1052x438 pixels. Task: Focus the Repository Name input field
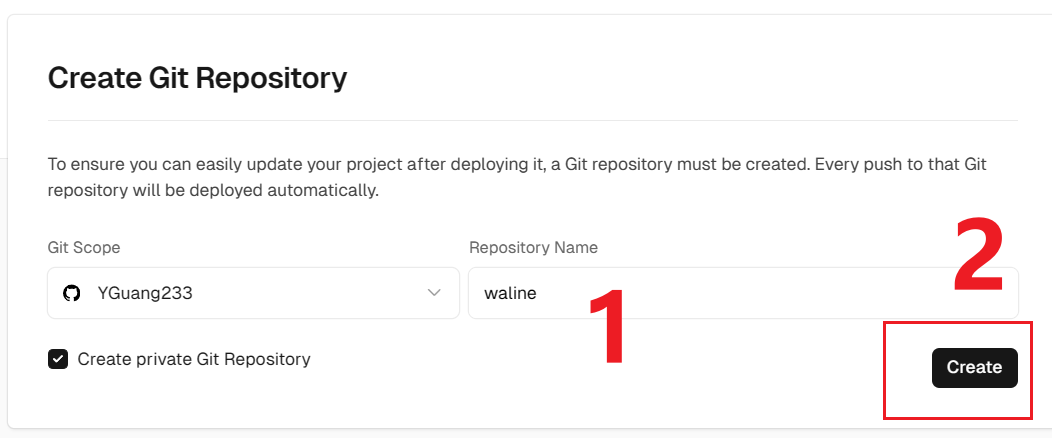click(x=700, y=293)
